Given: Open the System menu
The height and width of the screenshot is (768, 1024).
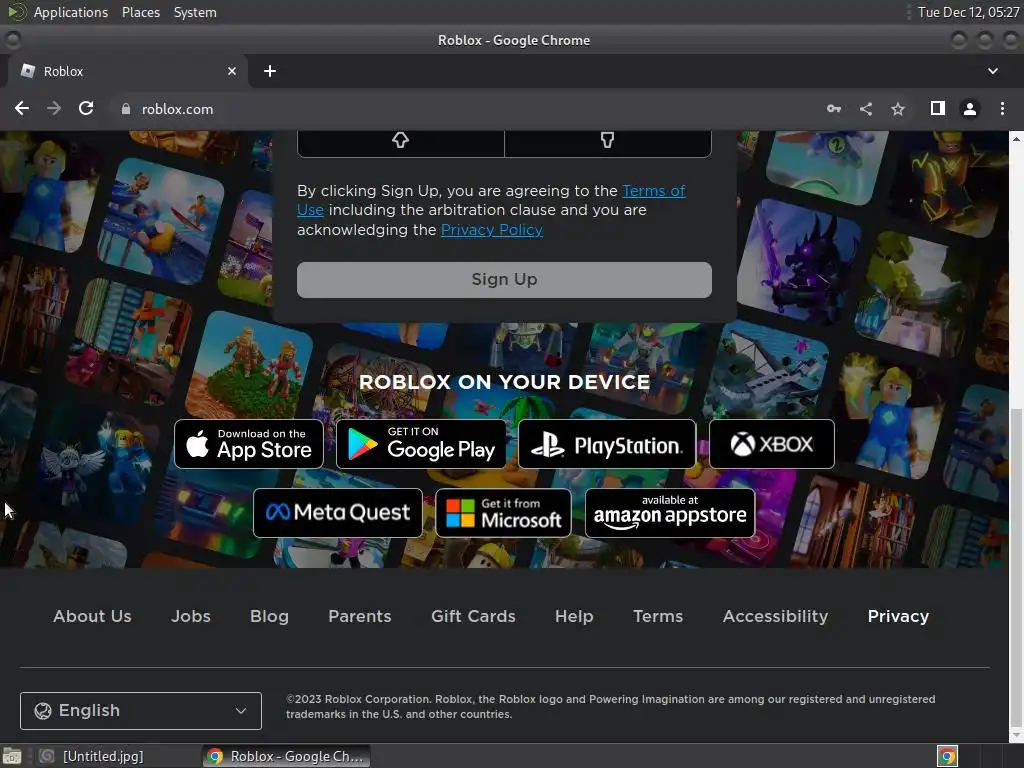Looking at the screenshot, I should pos(195,12).
